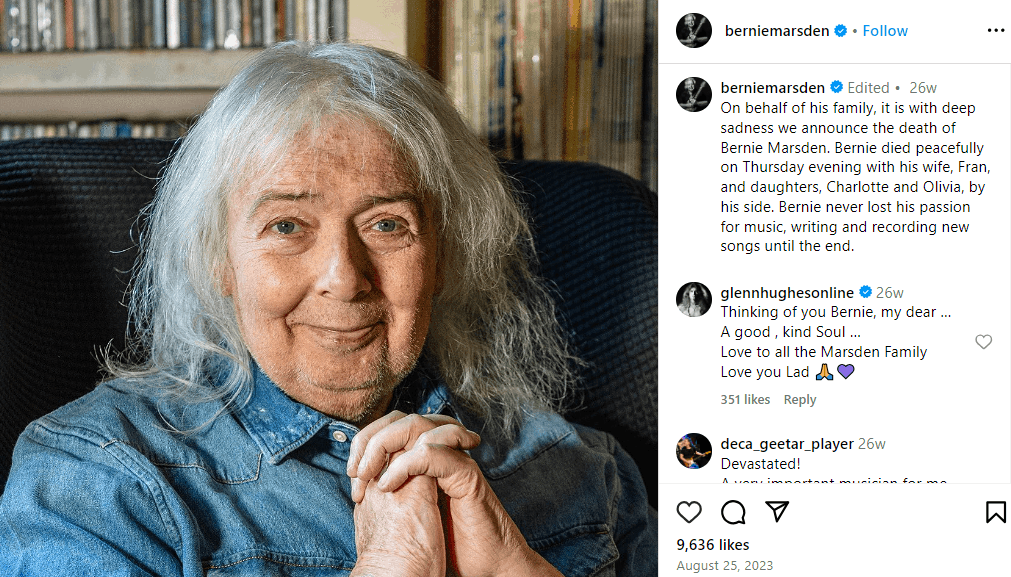This screenshot has width=1011, height=577.
Task: Visit deca_geetar_player's profile username
Action: tap(787, 444)
